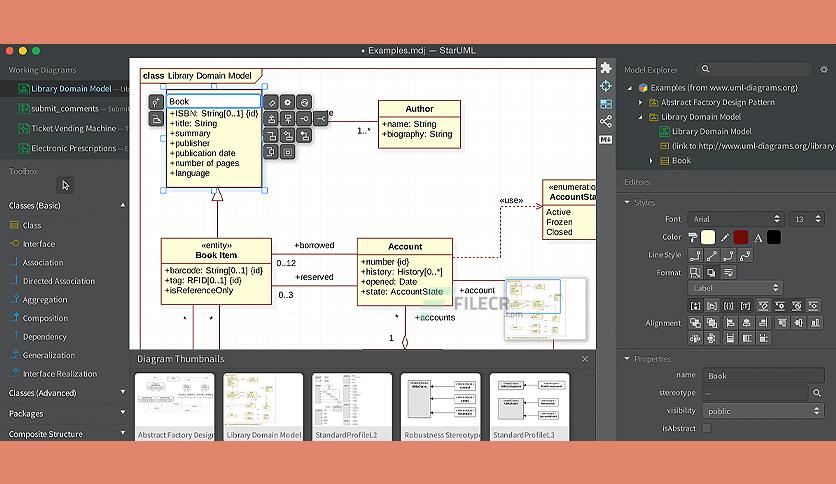Image resolution: width=836 pixels, height=484 pixels.
Task: Open the font size 13 dropdown
Action: [x=806, y=219]
